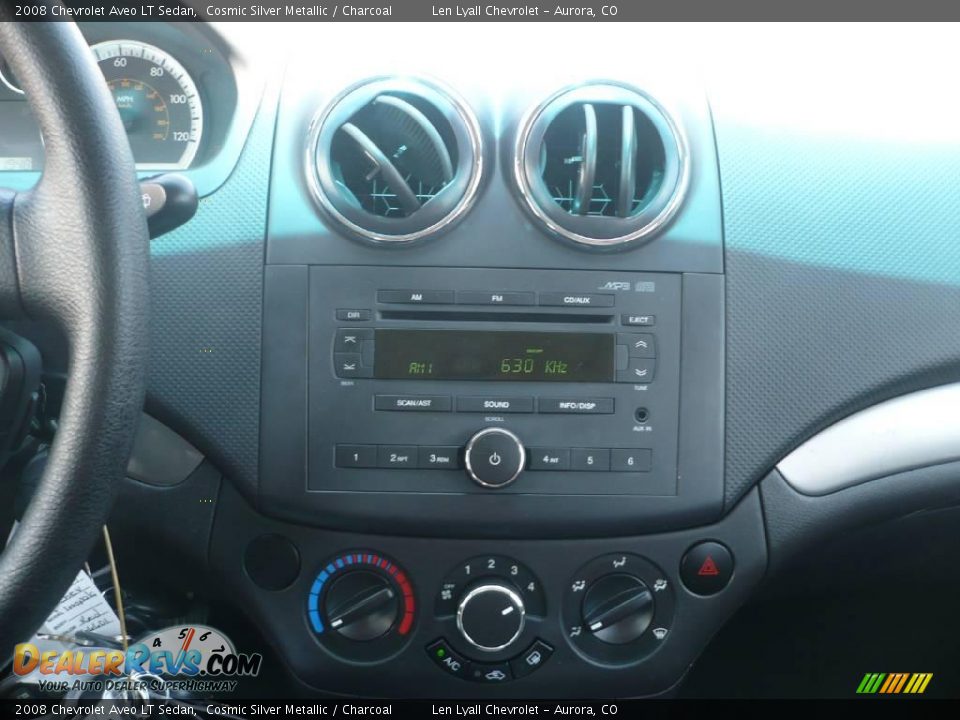
Task: Push the radio power knob
Action: click(495, 458)
